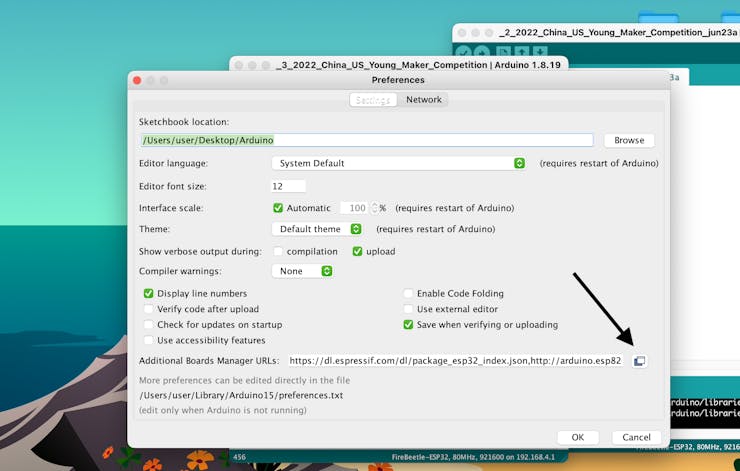Confirm preferences with OK button
The image size is (740, 471).
[578, 437]
